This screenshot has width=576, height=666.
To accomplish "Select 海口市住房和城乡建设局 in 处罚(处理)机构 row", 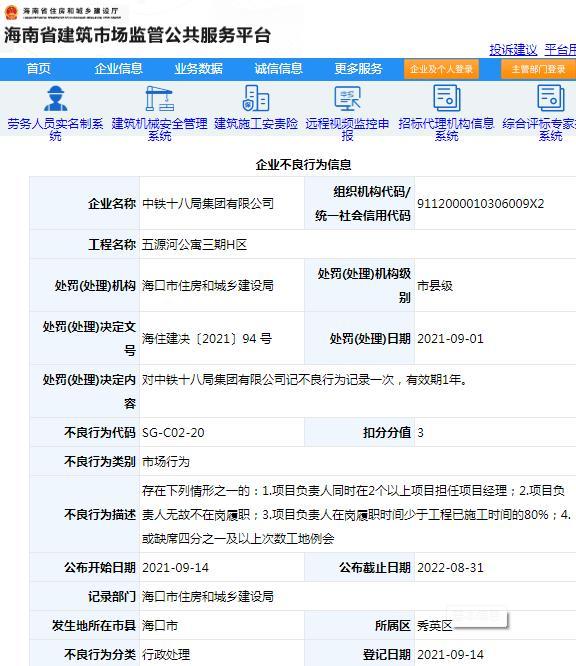I will 208,285.
